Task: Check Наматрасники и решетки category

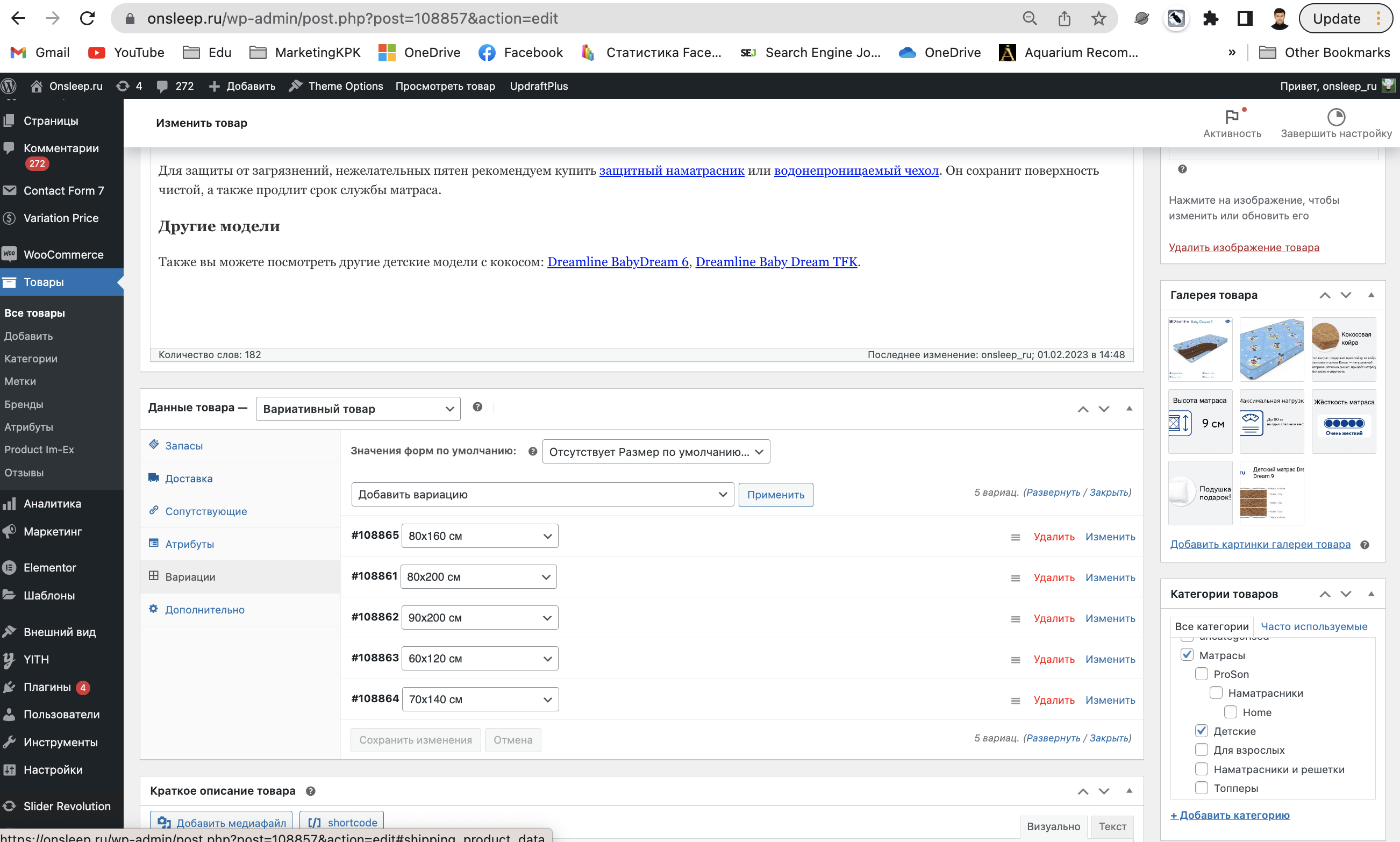Action: pos(1202,769)
